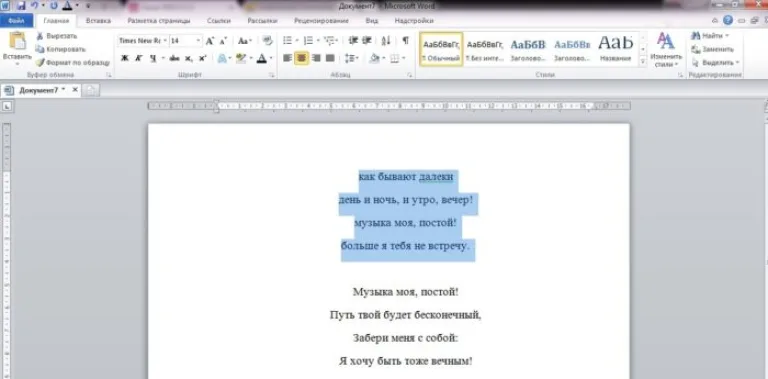Apply text effects with the glowing A icon
This screenshot has width=768, height=379.
point(222,58)
